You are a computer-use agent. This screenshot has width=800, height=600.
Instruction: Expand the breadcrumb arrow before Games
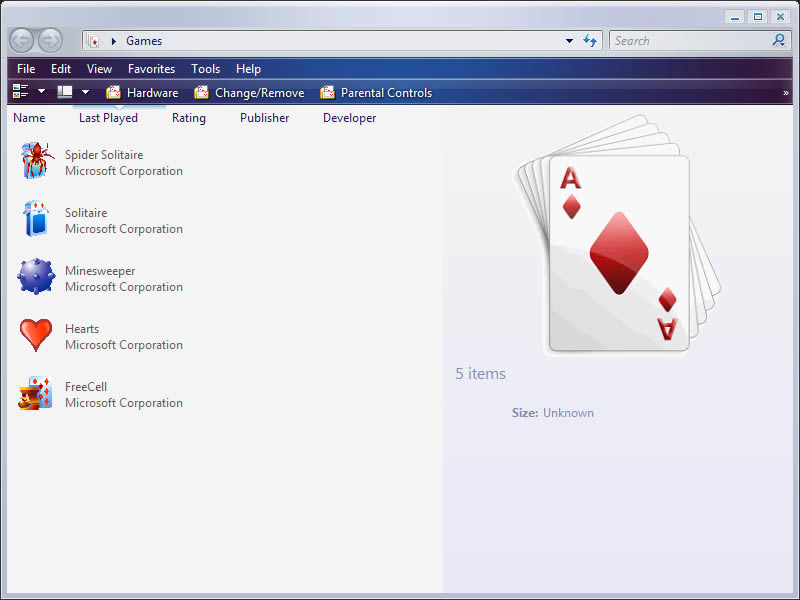[x=114, y=41]
